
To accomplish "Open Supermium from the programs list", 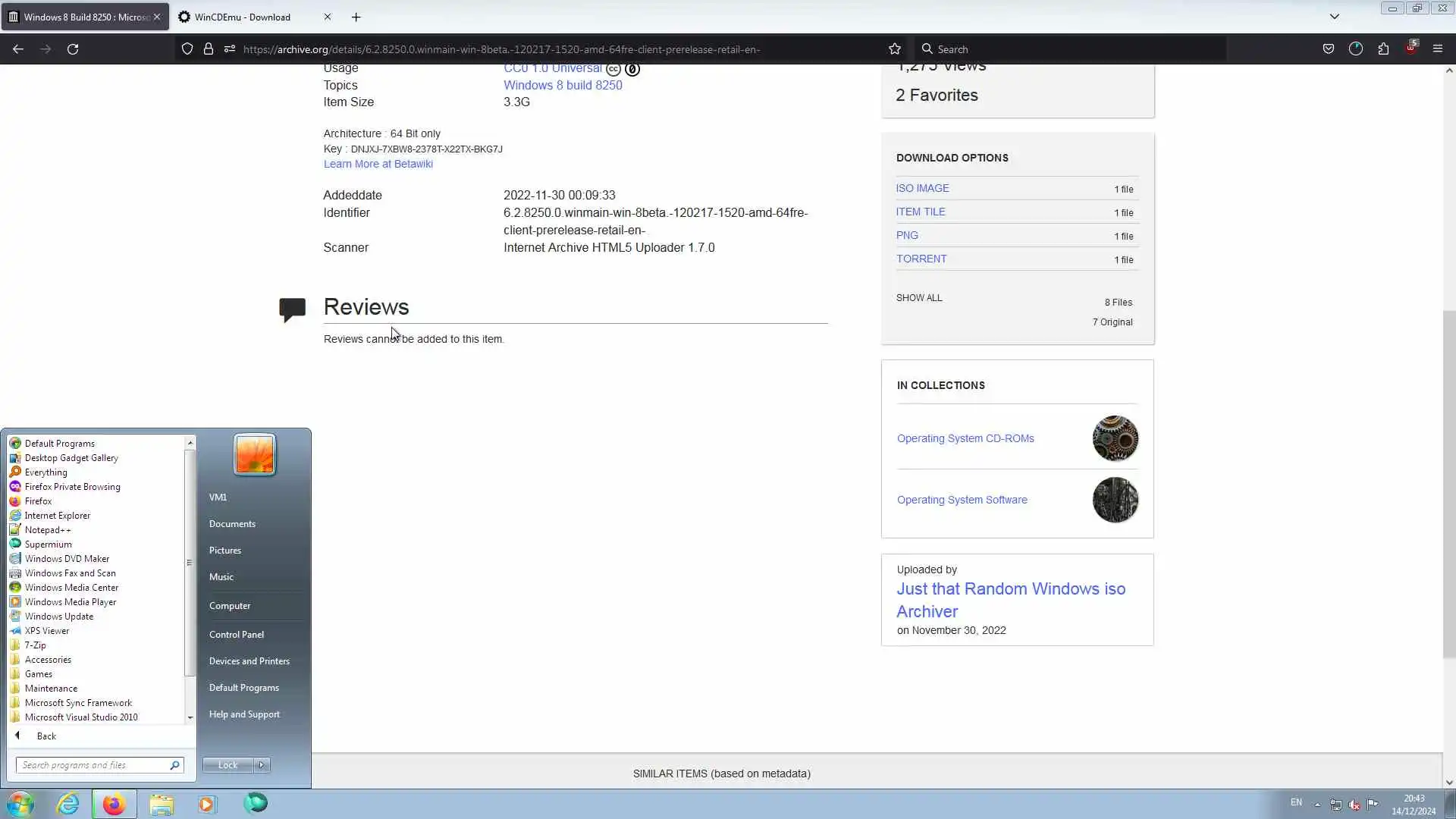I will (x=48, y=544).
